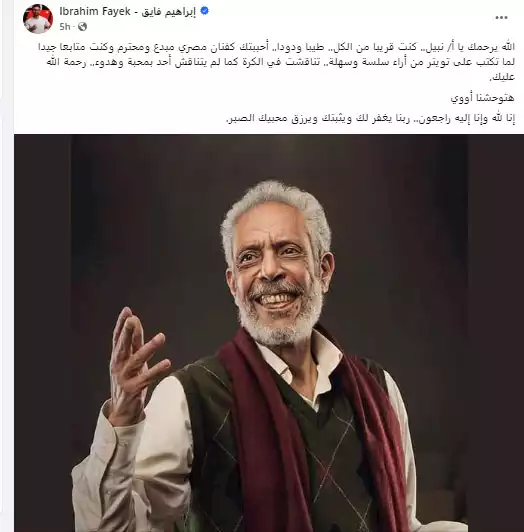Click the raised hand in the photo

tap(136, 365)
